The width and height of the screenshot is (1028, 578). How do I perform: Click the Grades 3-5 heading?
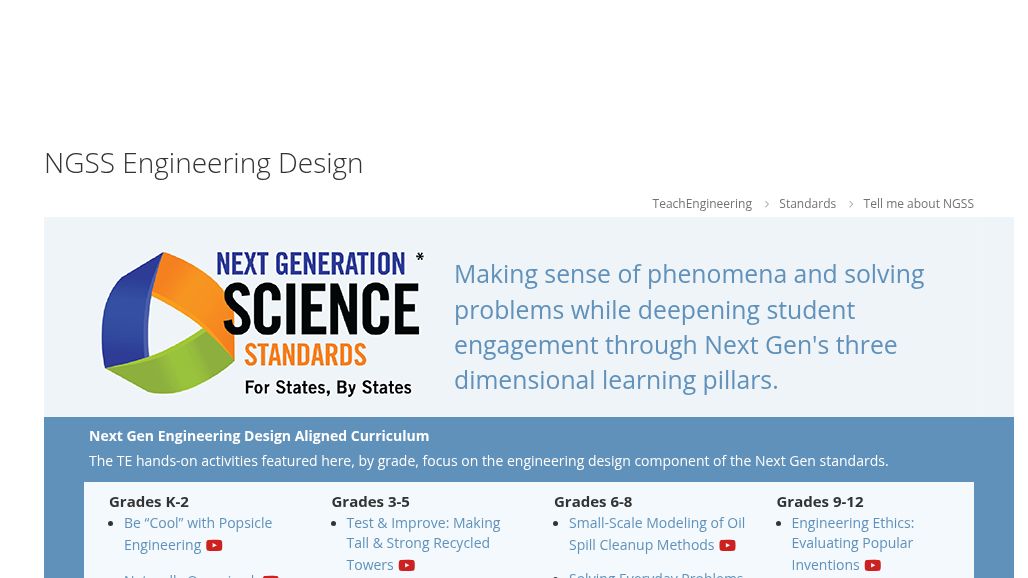click(370, 502)
